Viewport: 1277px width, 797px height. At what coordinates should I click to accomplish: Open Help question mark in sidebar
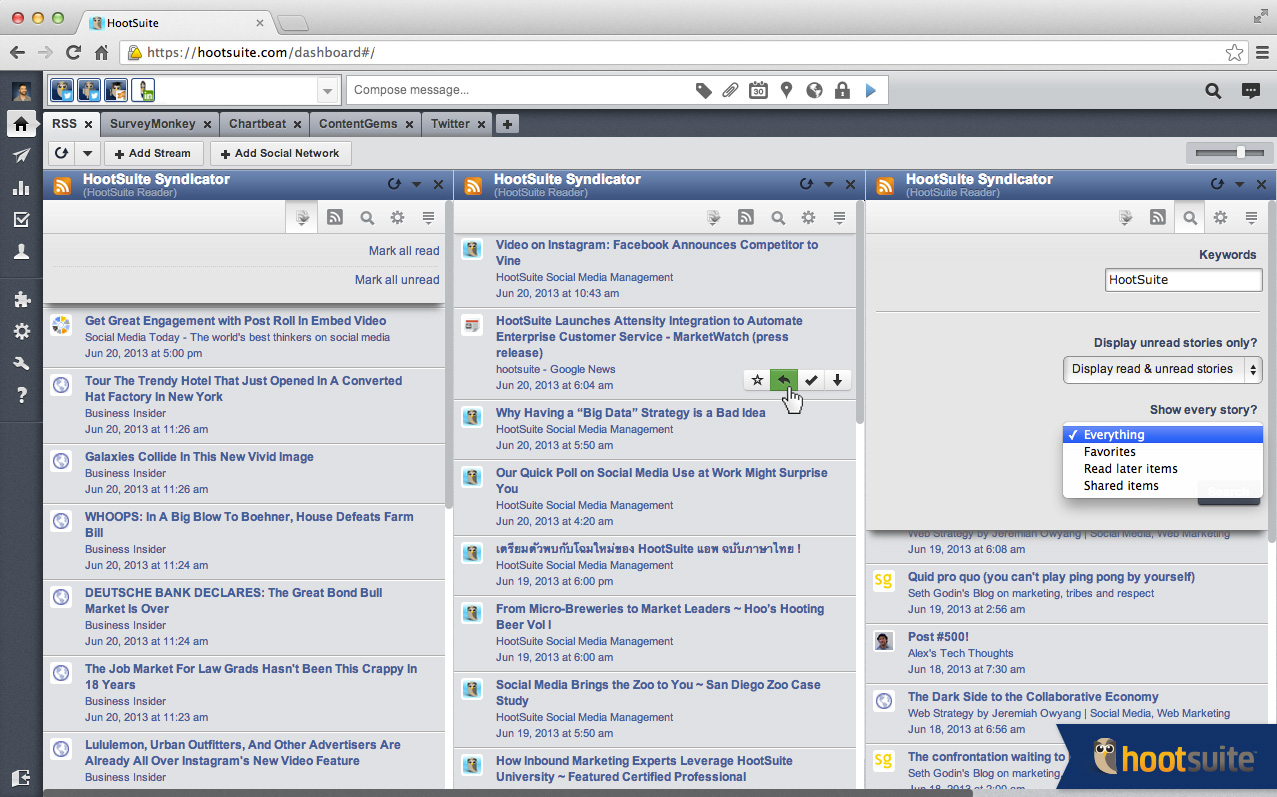click(x=21, y=395)
